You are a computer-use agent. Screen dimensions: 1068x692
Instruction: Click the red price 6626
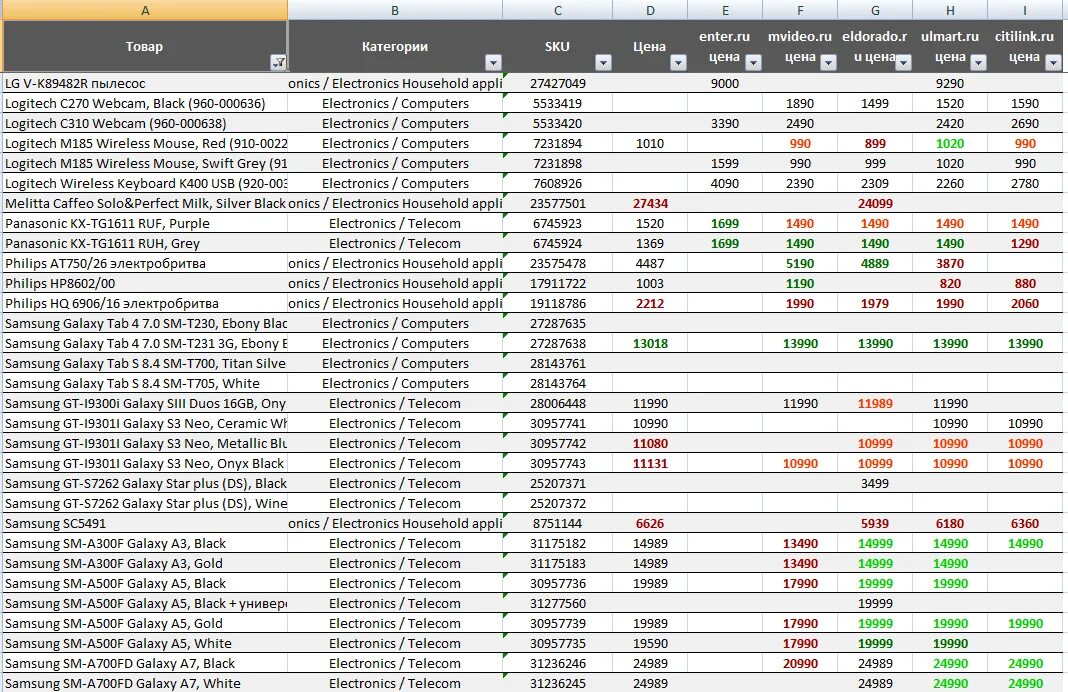click(650, 524)
